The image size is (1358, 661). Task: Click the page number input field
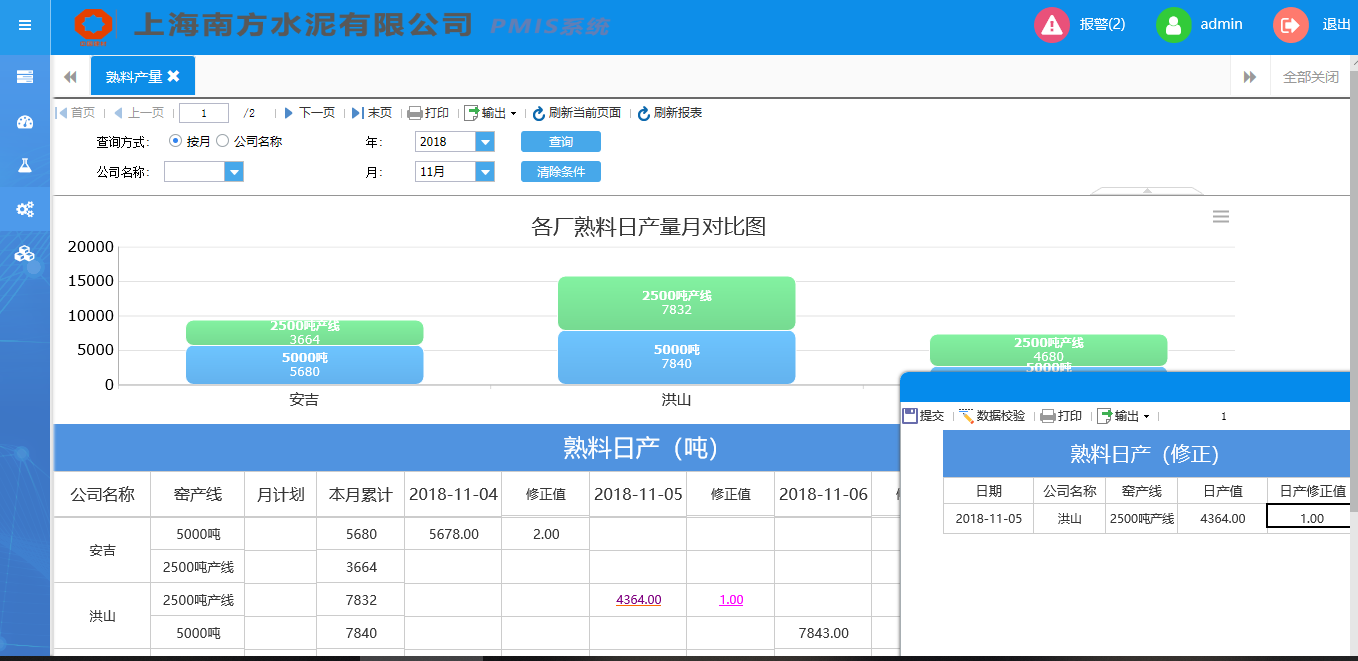(x=203, y=113)
